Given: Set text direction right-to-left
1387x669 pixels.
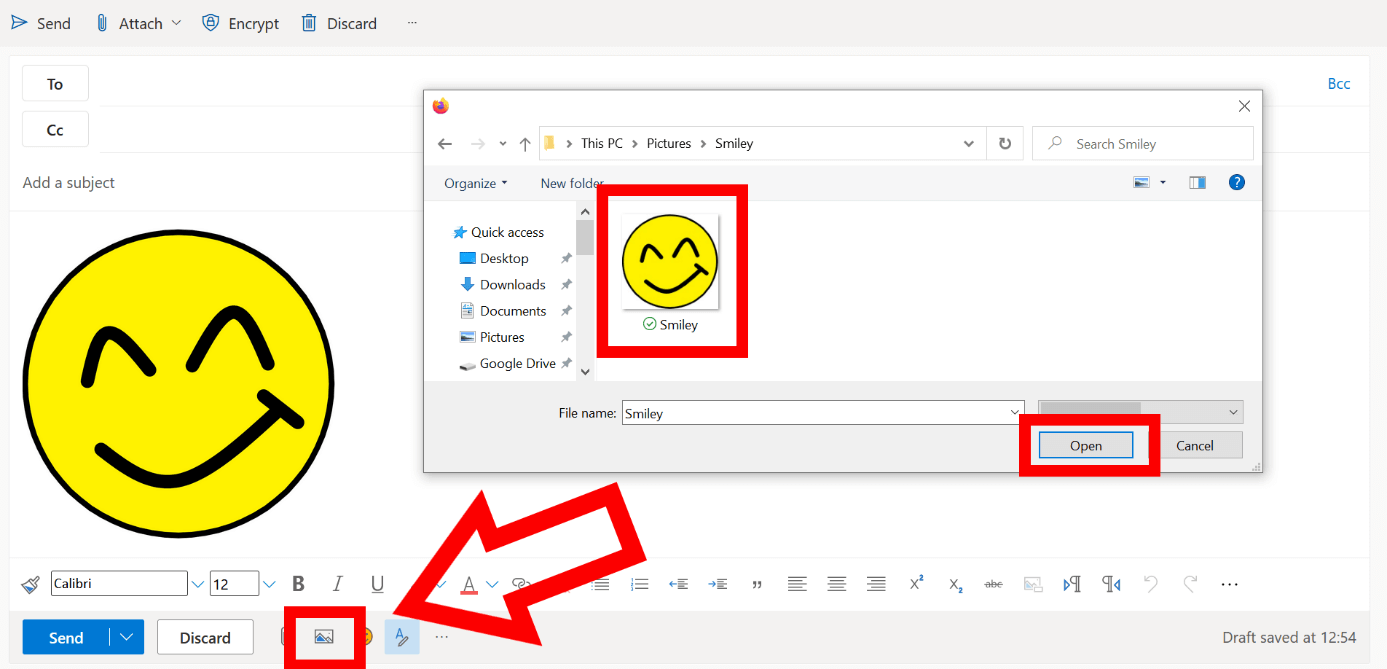Looking at the screenshot, I should click(x=1110, y=583).
